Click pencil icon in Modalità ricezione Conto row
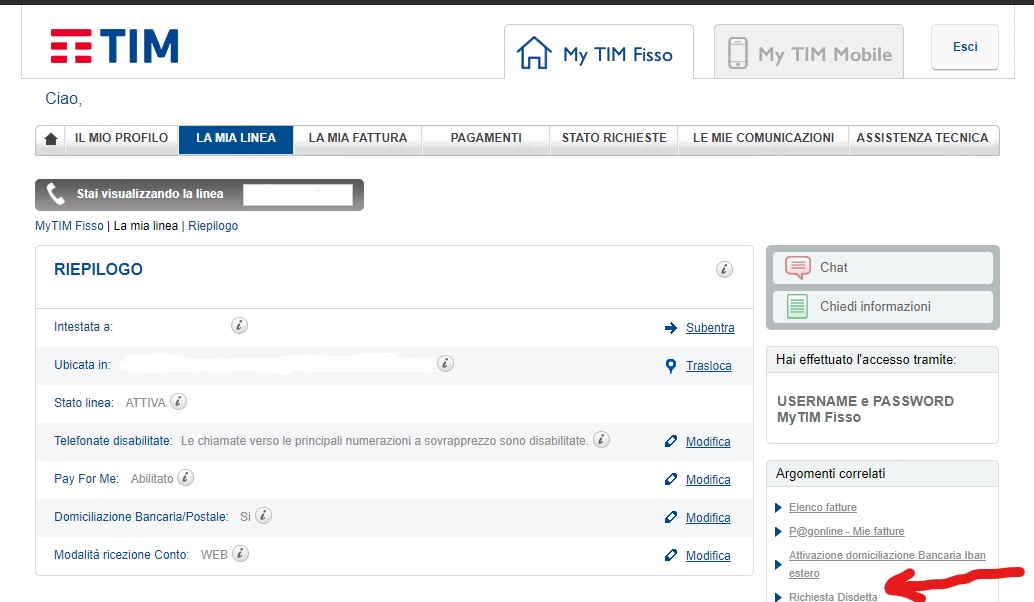This screenshot has height=602, width=1034. 671,555
